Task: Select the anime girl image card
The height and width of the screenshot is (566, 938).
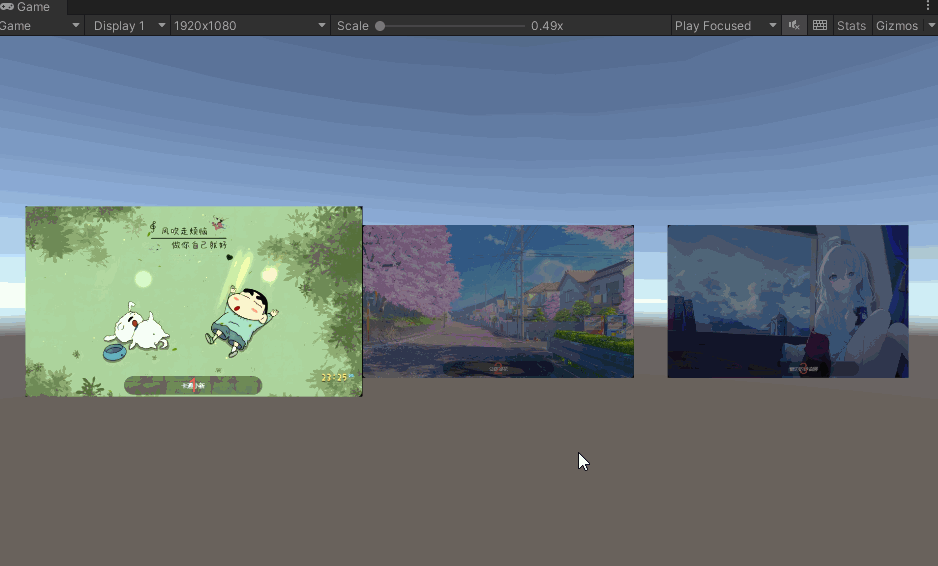Action: click(x=788, y=301)
